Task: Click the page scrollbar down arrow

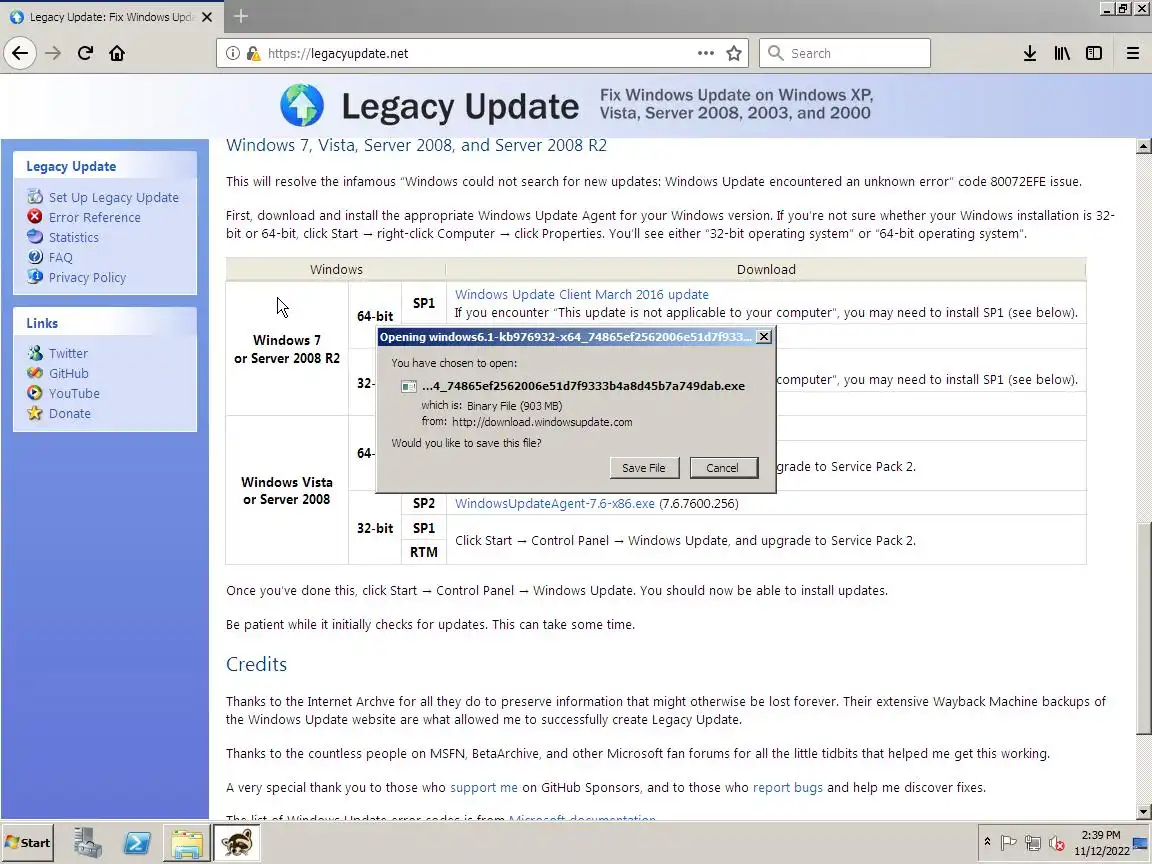Action: [x=1143, y=812]
